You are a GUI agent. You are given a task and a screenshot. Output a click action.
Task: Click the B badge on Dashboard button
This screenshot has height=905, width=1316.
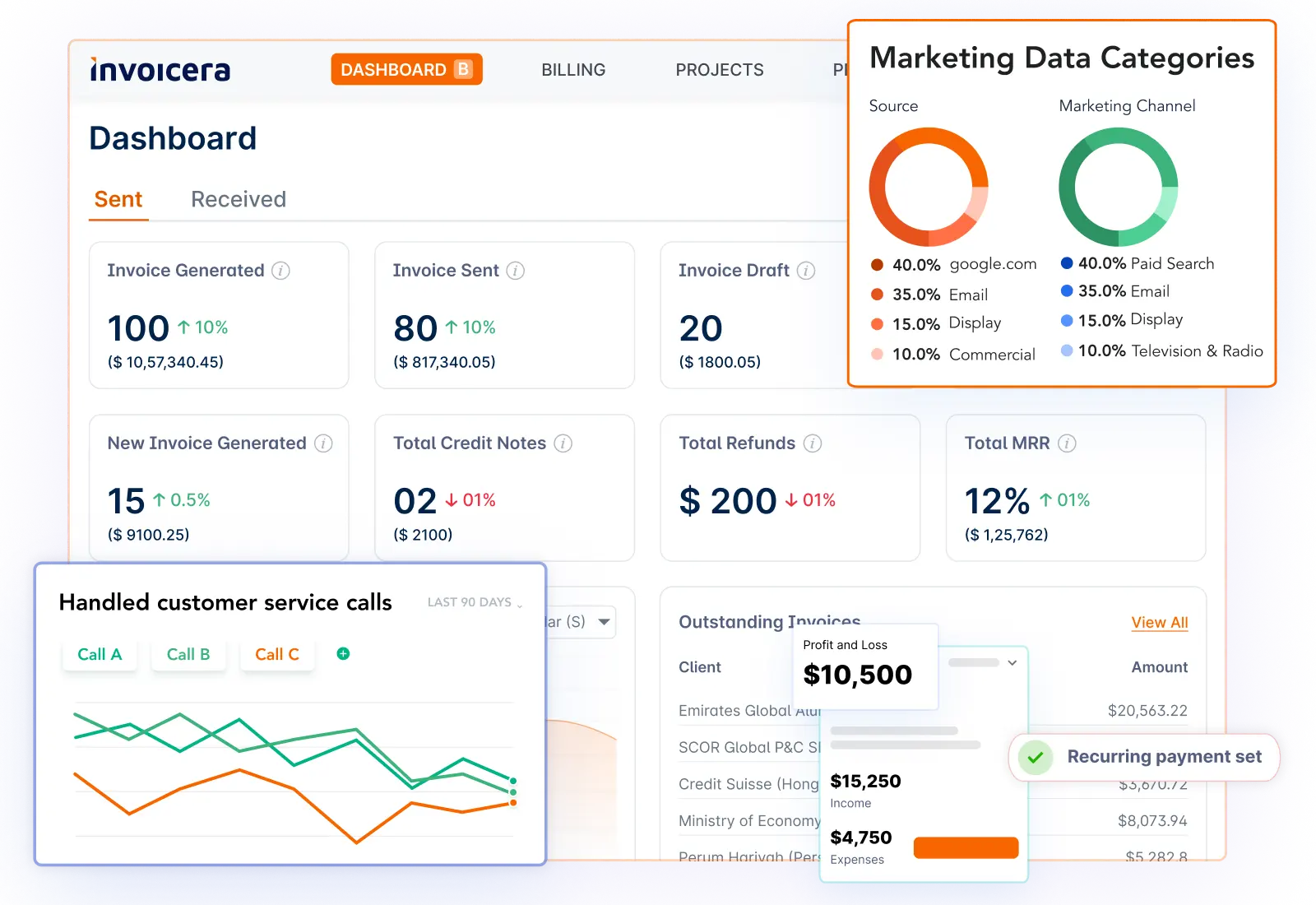[464, 69]
